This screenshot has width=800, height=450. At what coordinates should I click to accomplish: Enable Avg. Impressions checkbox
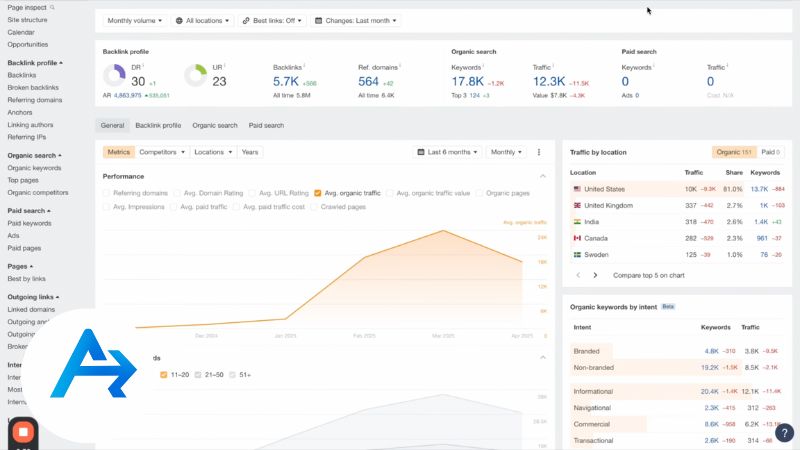pos(106,207)
